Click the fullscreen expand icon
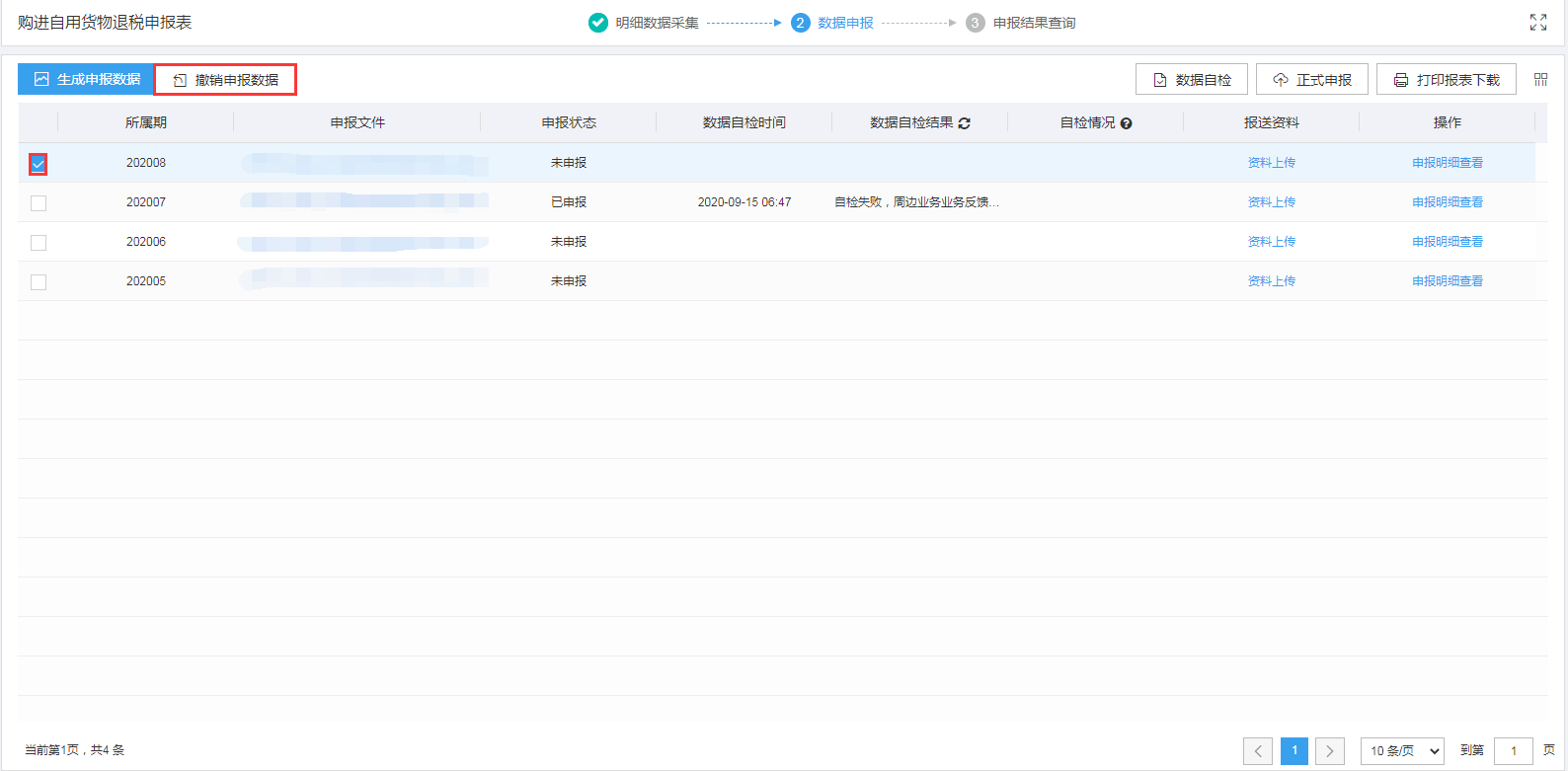1568x771 pixels. (x=1537, y=23)
